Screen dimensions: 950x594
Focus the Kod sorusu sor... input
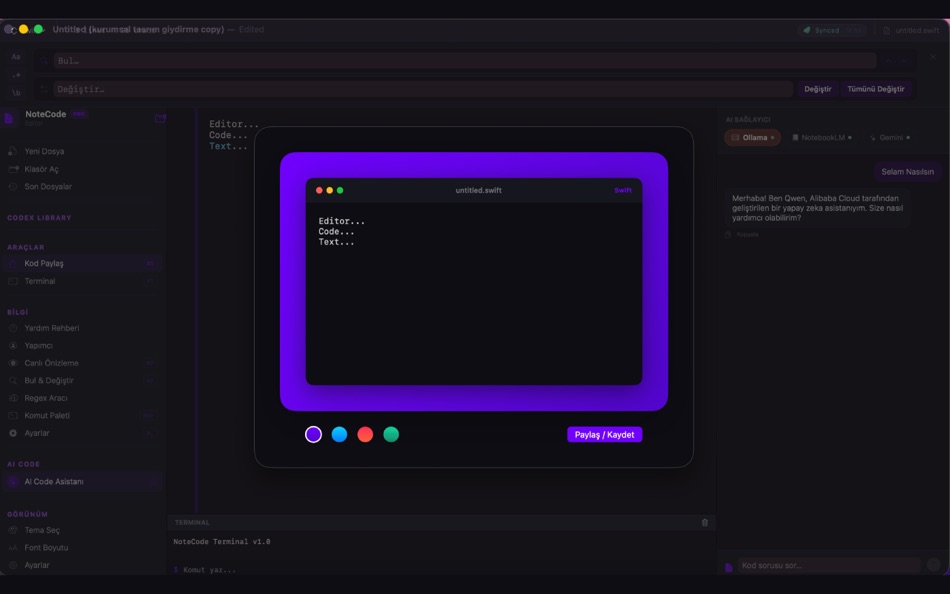[x=829, y=566]
